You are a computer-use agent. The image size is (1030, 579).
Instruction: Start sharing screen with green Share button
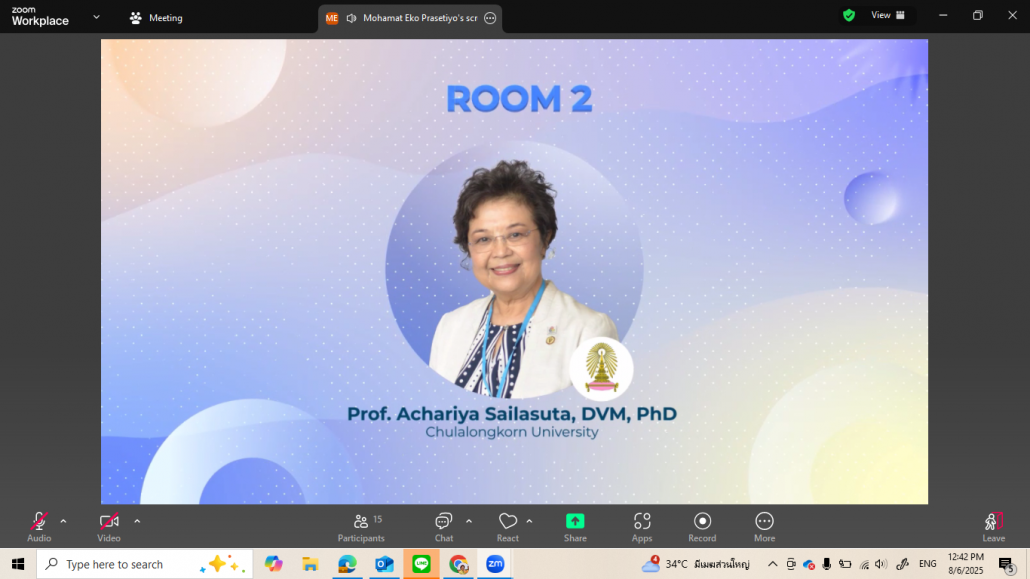(575, 527)
